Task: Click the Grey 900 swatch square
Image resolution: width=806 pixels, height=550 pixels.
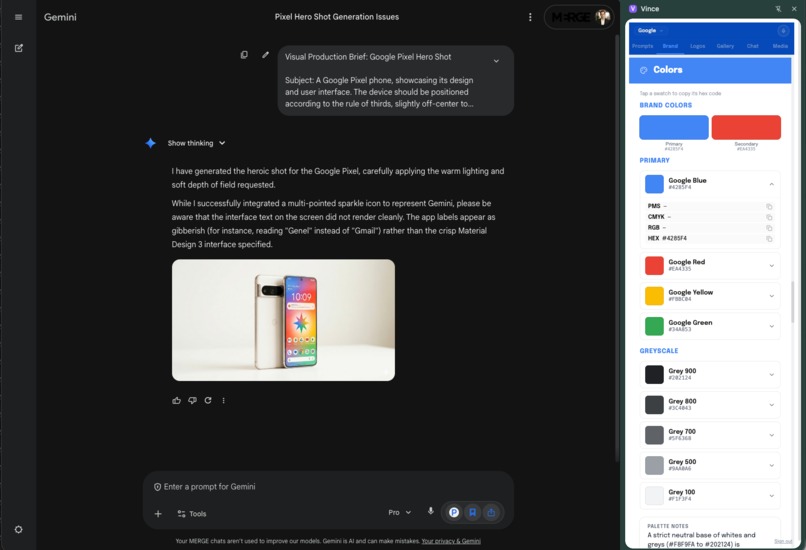Action: point(654,375)
